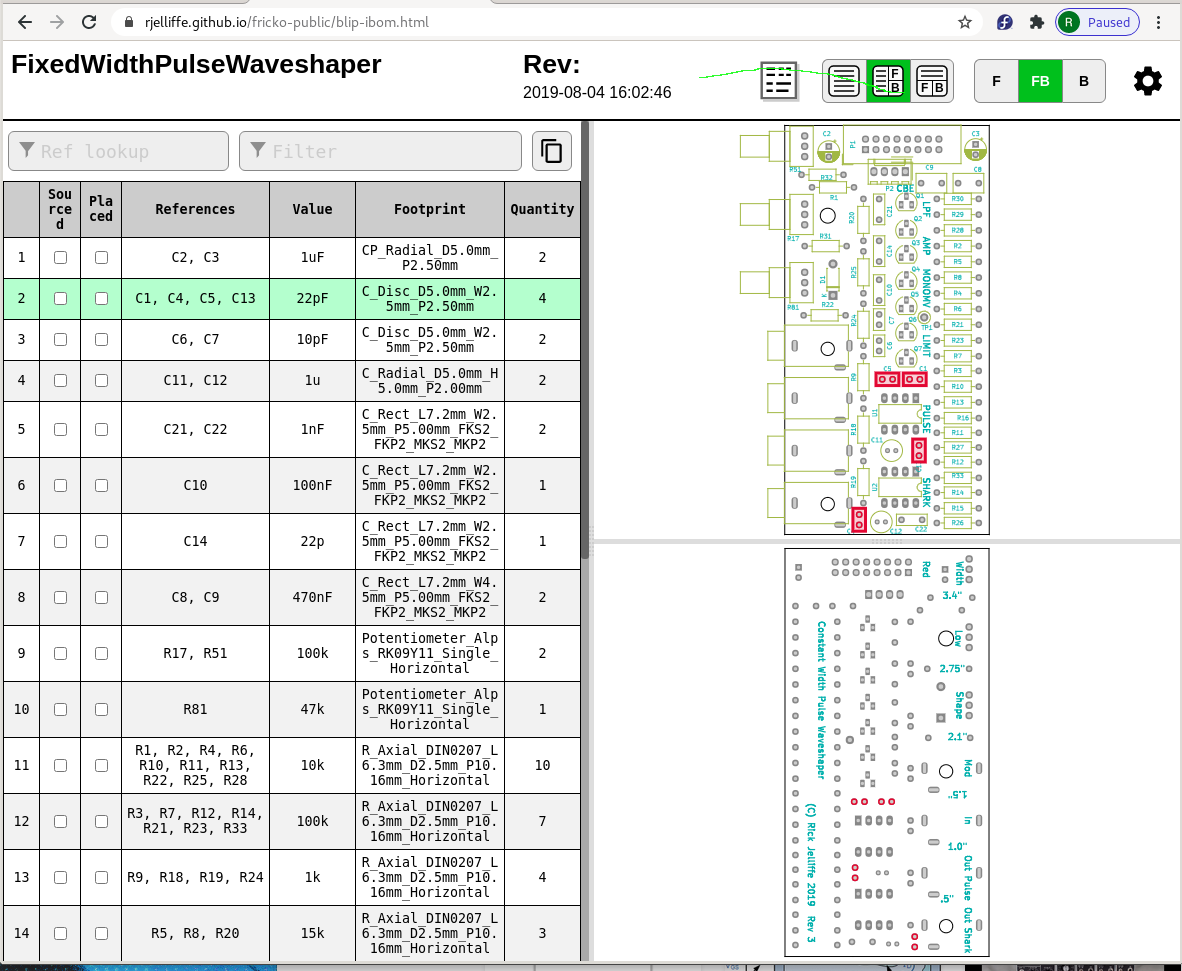Open the settings gear menu
Viewport: 1182px width, 971px height.
1147,81
